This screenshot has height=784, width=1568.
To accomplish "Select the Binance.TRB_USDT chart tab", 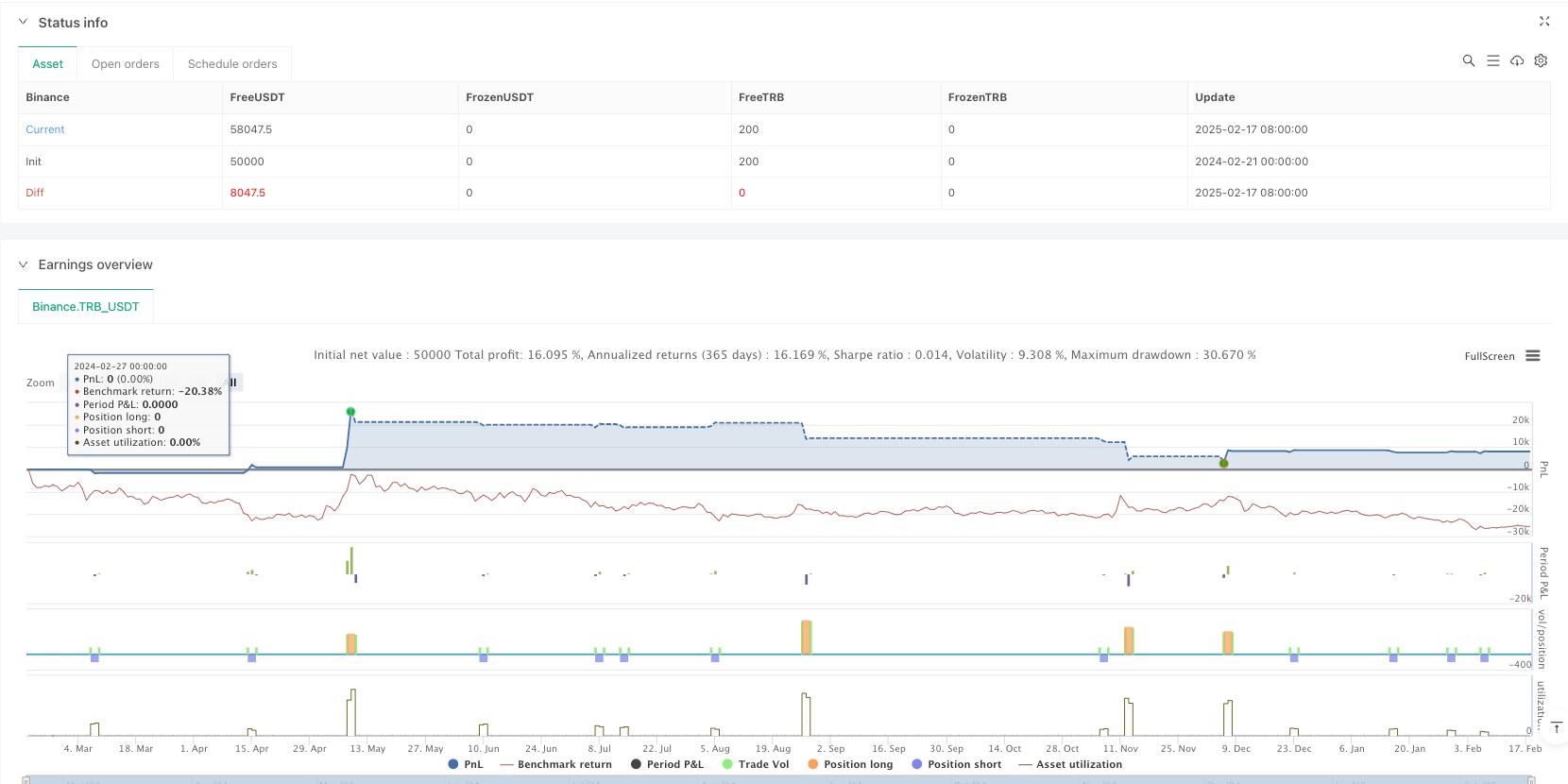I will point(86,307).
